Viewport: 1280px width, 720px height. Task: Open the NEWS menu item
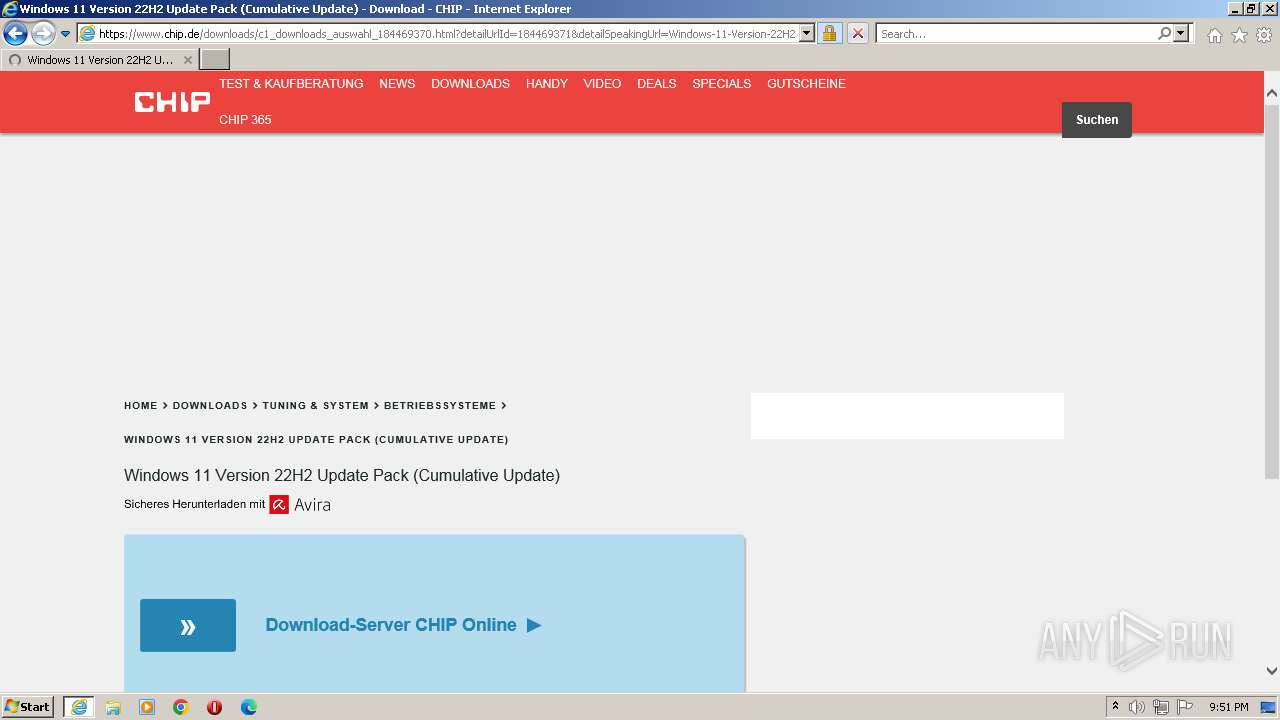(x=397, y=84)
